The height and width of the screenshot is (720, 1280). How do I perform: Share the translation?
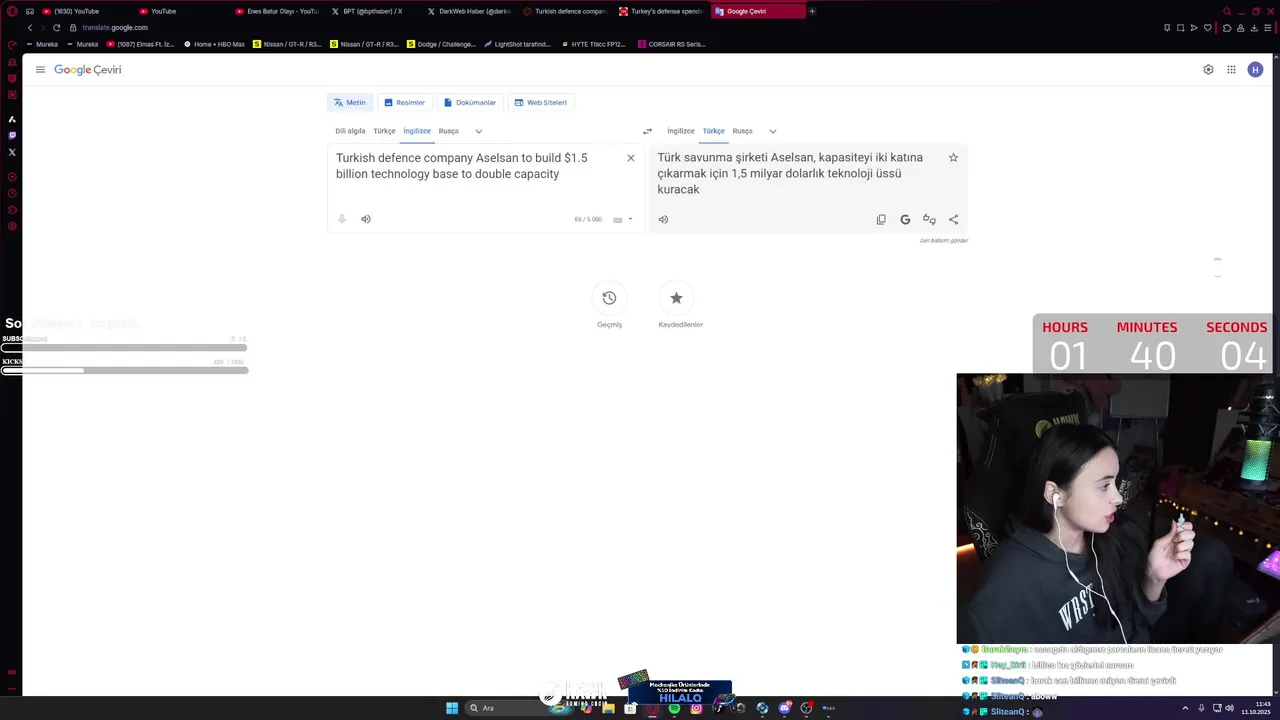coord(953,219)
